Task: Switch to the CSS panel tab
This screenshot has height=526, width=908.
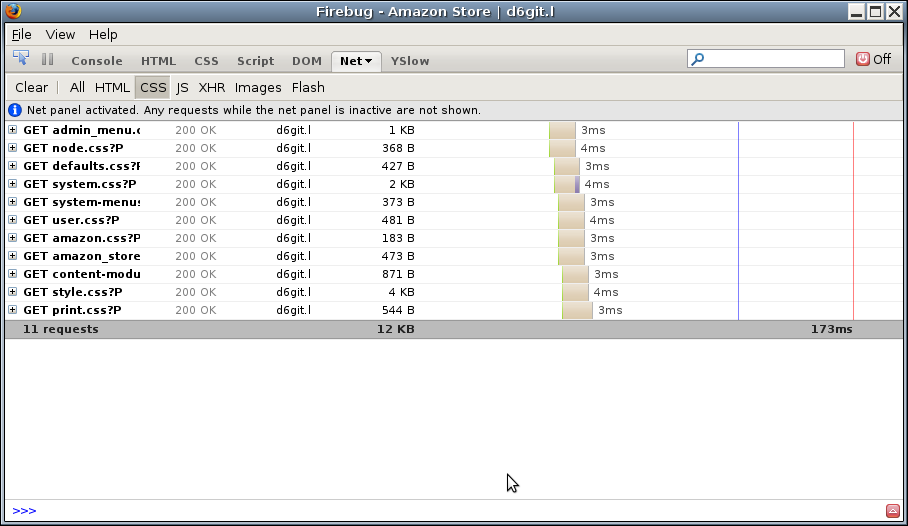Action: [206, 61]
